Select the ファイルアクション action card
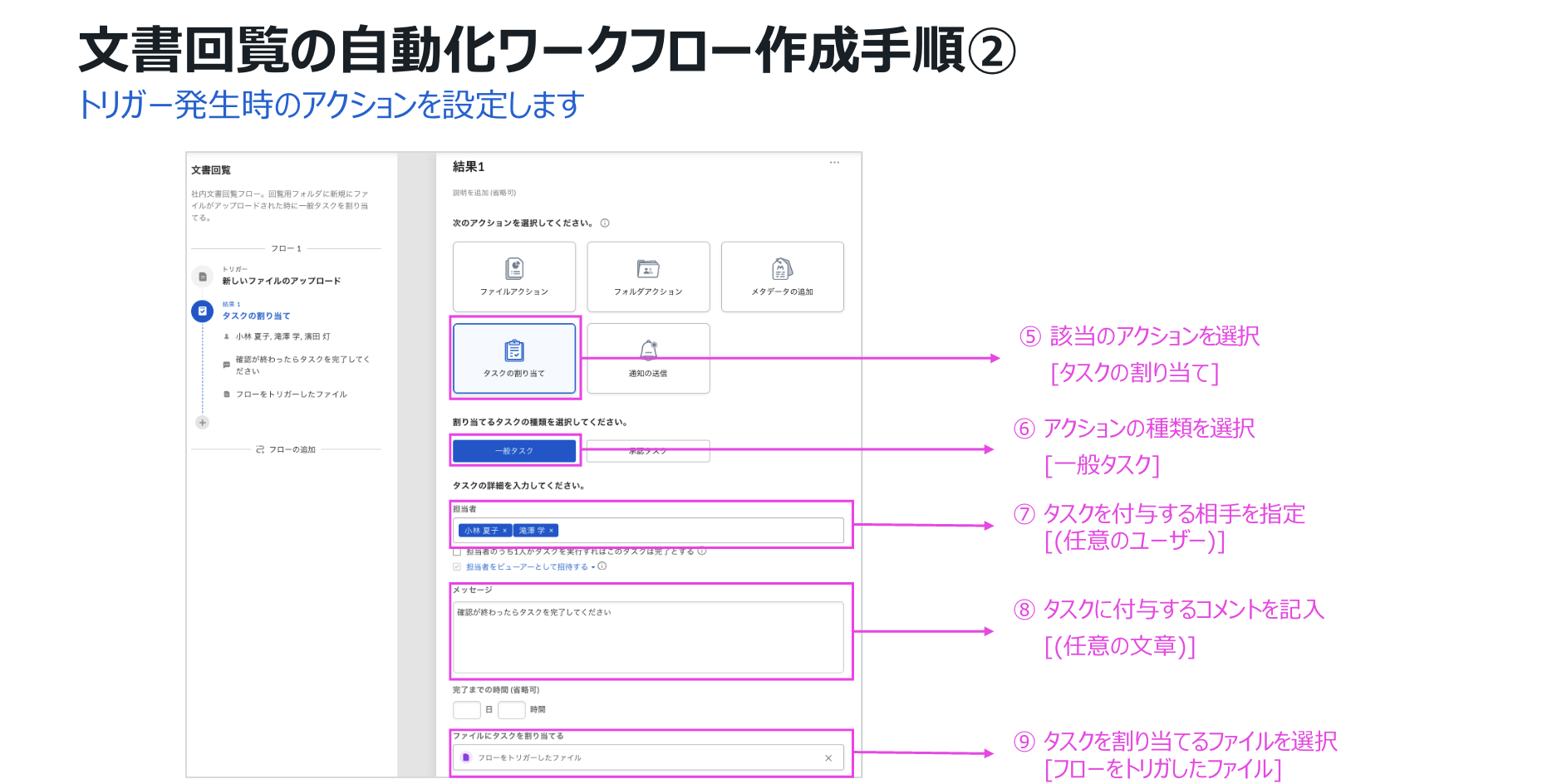Viewport: 1567px width, 784px height. pos(513,277)
